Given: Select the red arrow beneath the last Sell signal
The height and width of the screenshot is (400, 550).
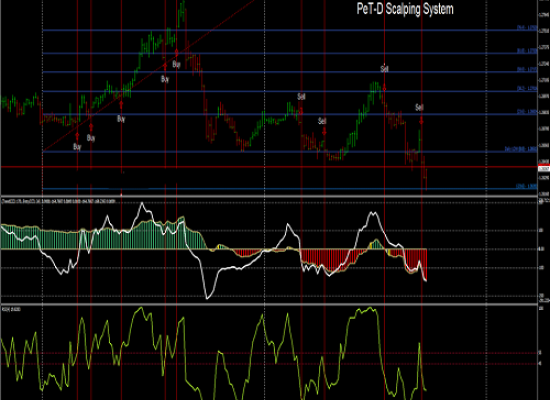Looking at the screenshot, I should coord(421,120).
